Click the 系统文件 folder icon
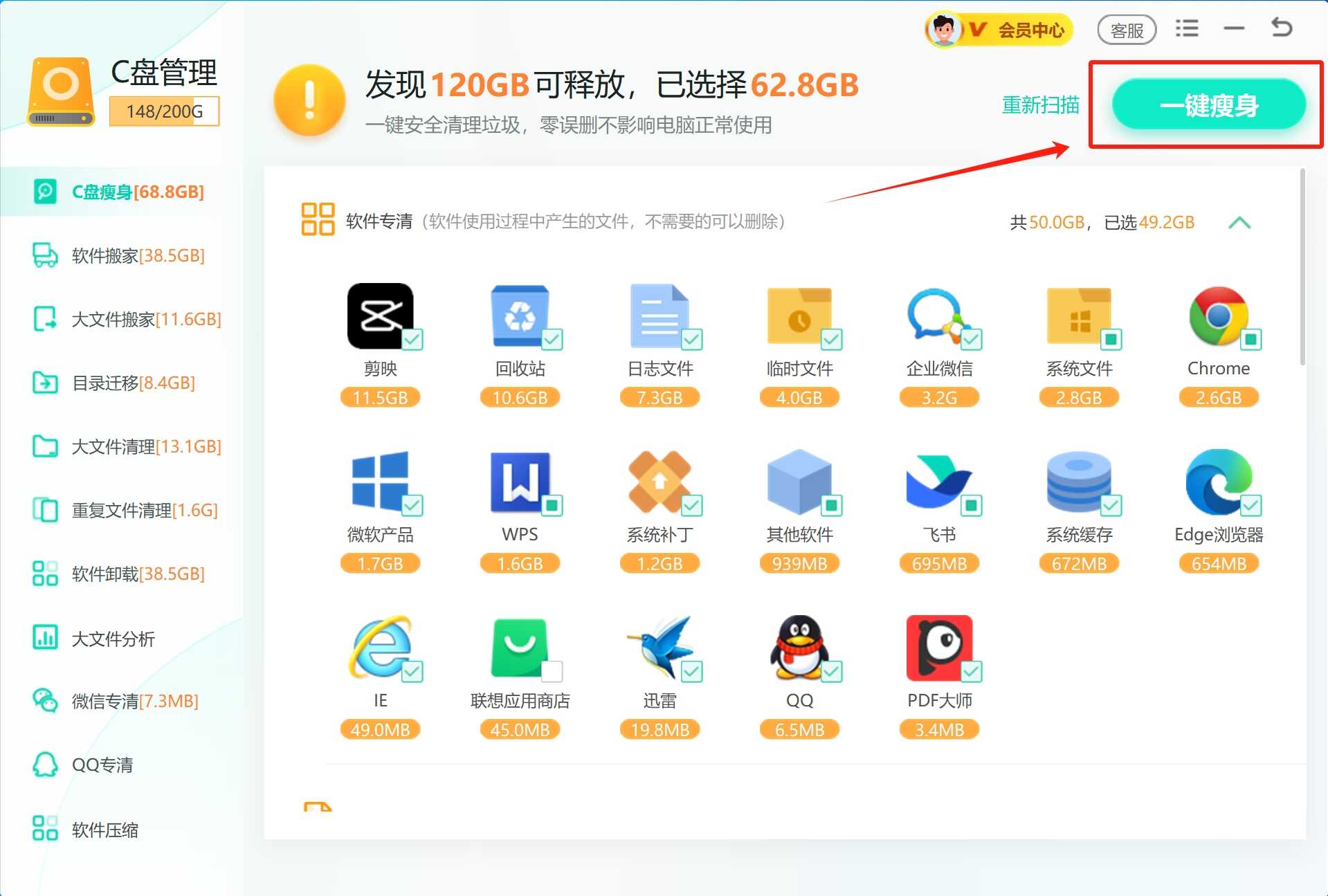Viewport: 1328px width, 896px height. [1079, 316]
